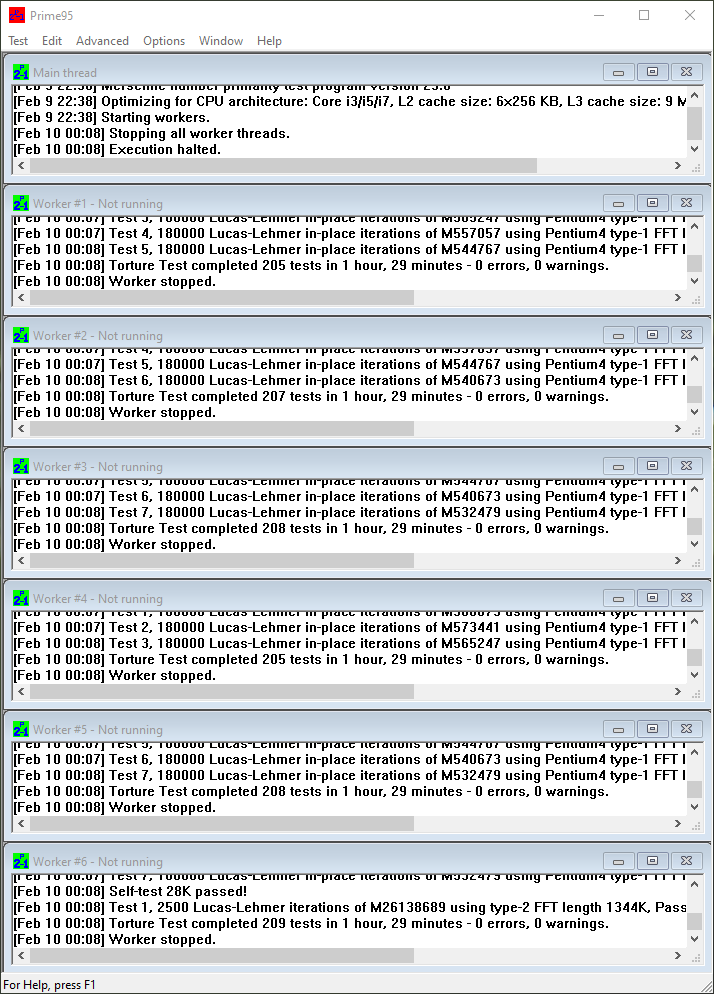714x994 pixels.
Task: Click the Worker #1 window icon
Action: (21, 203)
